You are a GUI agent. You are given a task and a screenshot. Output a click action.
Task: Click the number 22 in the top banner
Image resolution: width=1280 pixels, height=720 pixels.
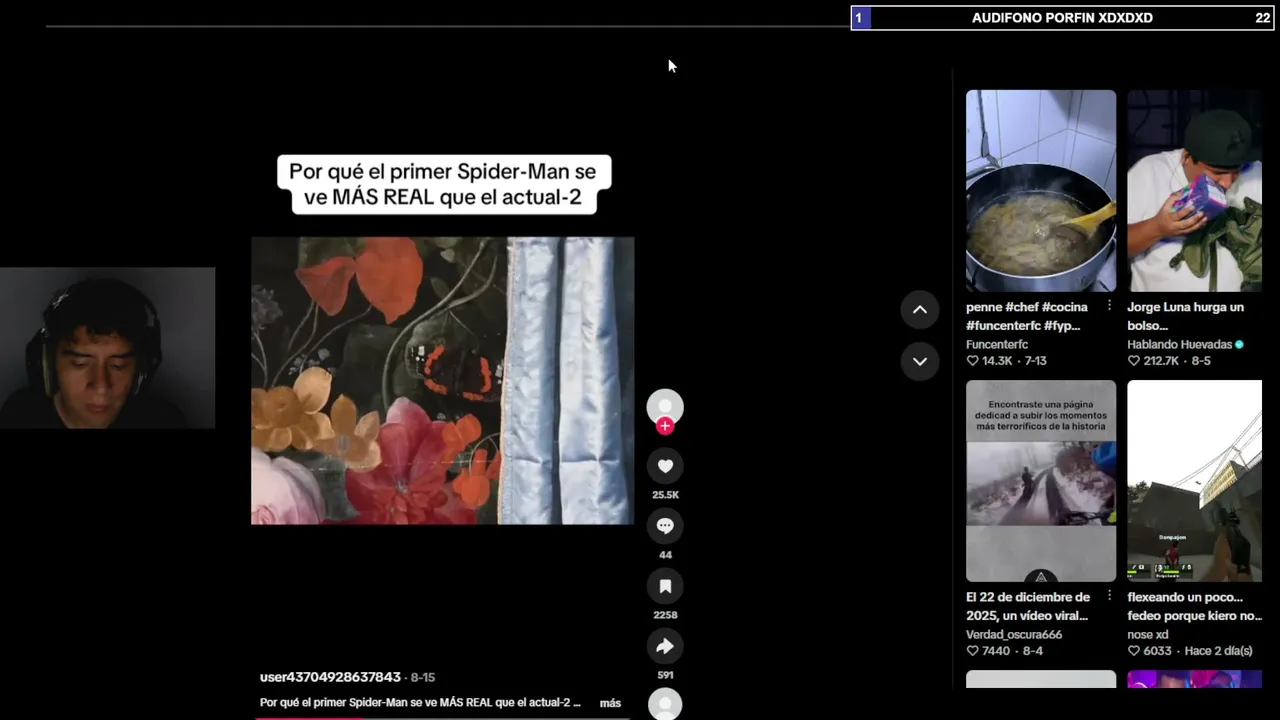click(1262, 18)
